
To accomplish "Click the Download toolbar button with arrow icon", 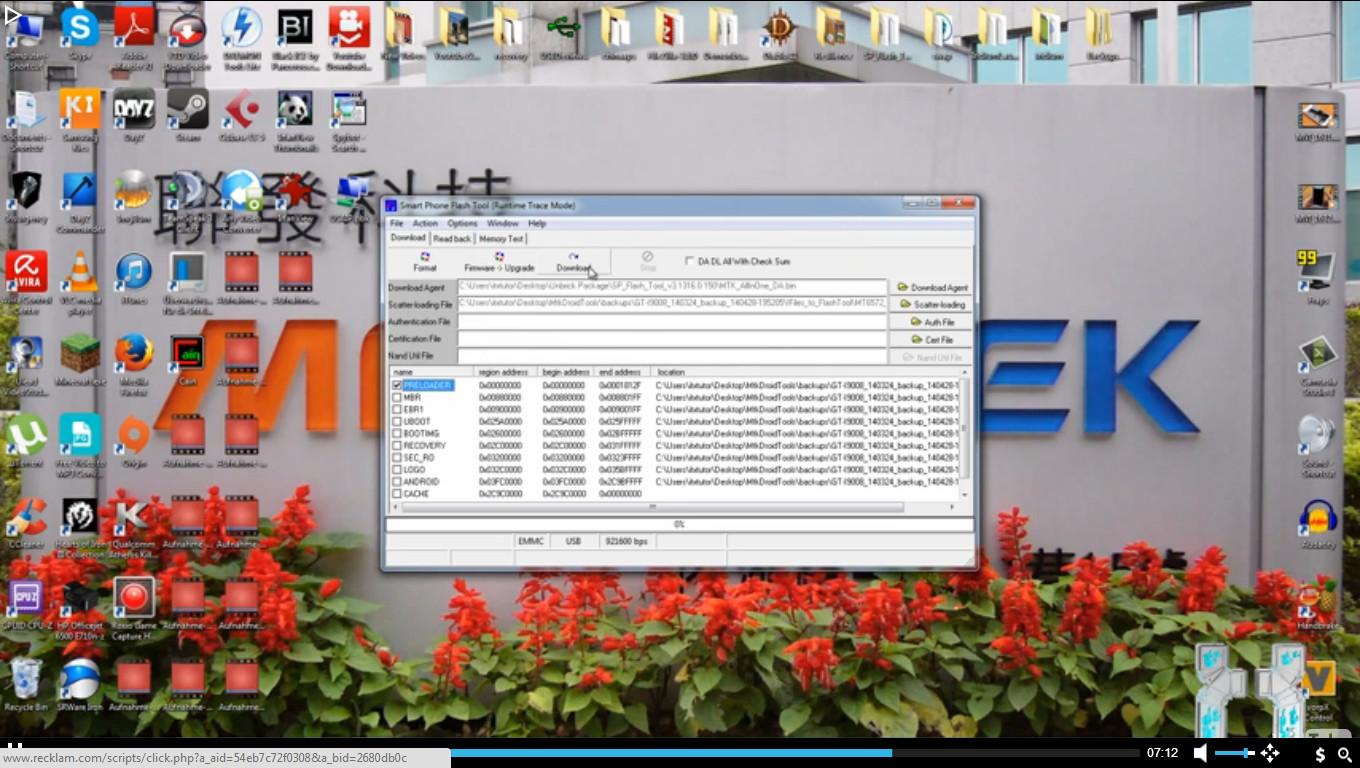I will (x=574, y=262).
